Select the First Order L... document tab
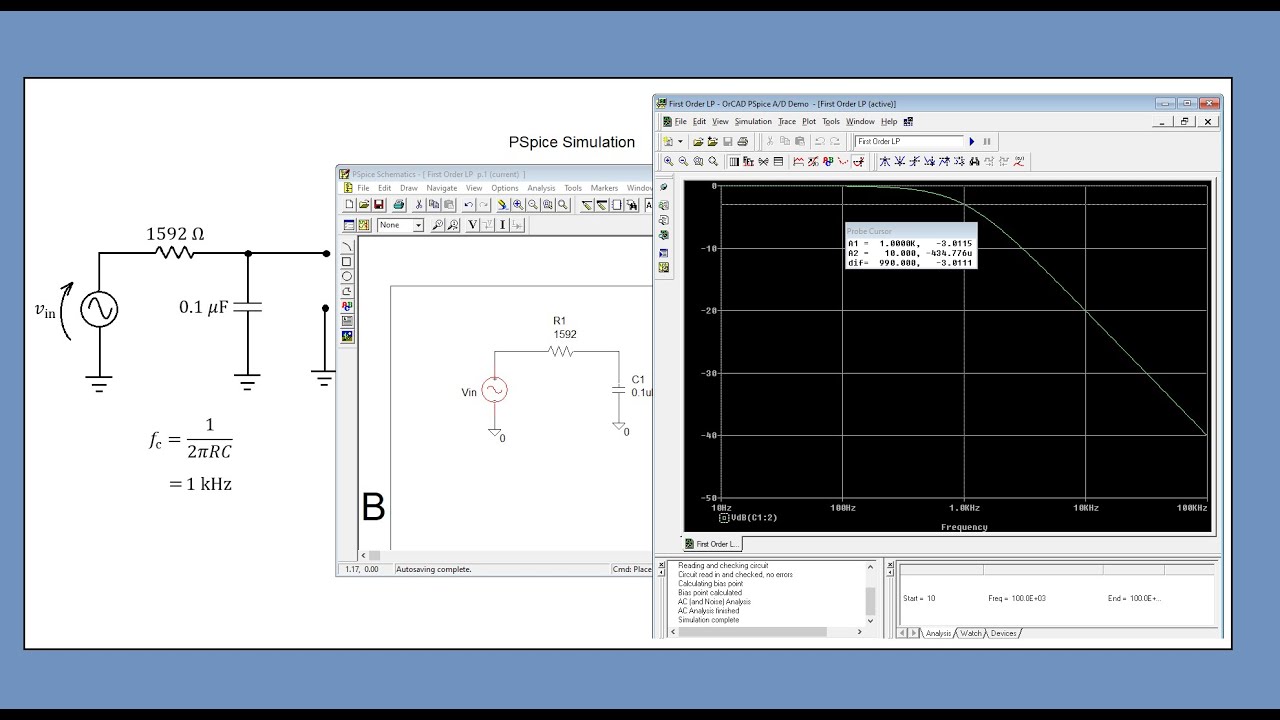The image size is (1280, 720). click(714, 544)
